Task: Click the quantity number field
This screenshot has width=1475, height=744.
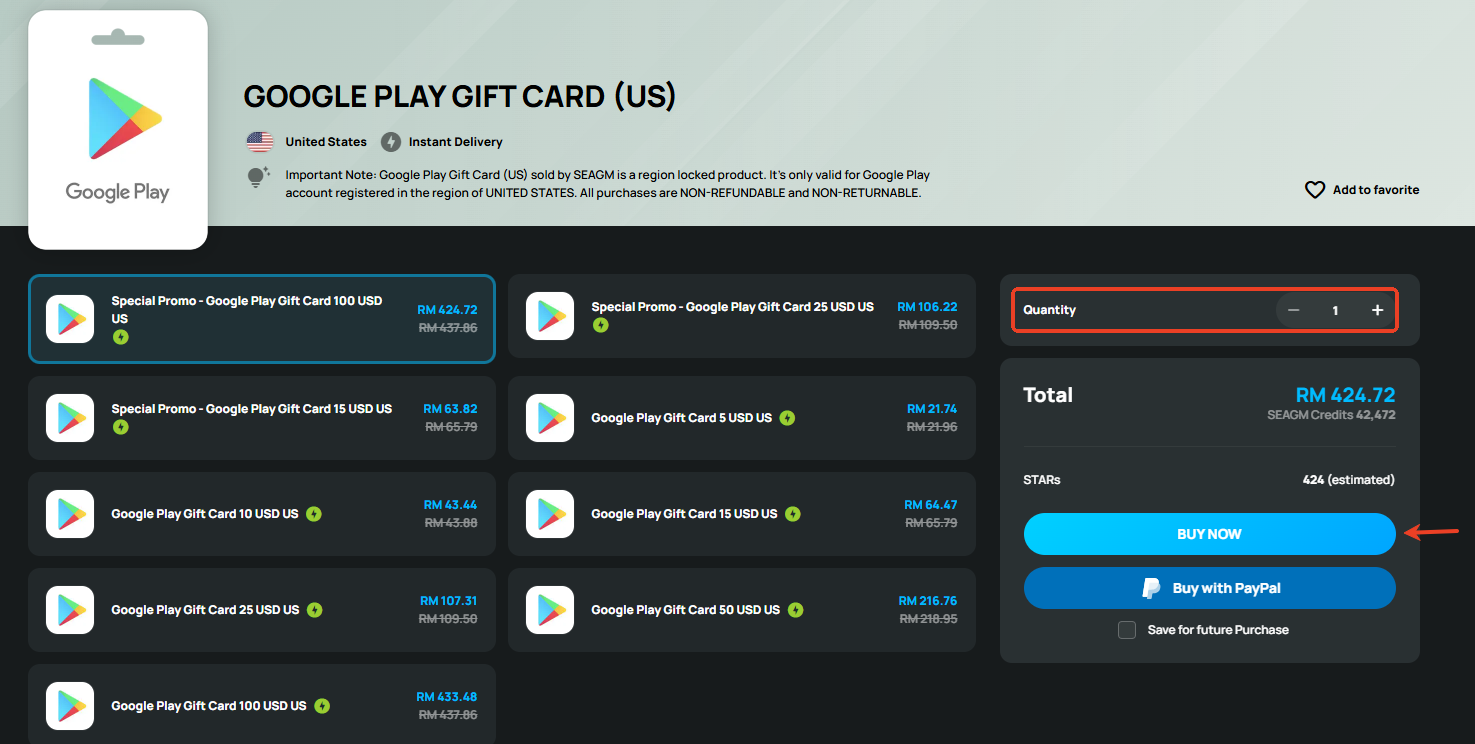Action: click(1335, 310)
